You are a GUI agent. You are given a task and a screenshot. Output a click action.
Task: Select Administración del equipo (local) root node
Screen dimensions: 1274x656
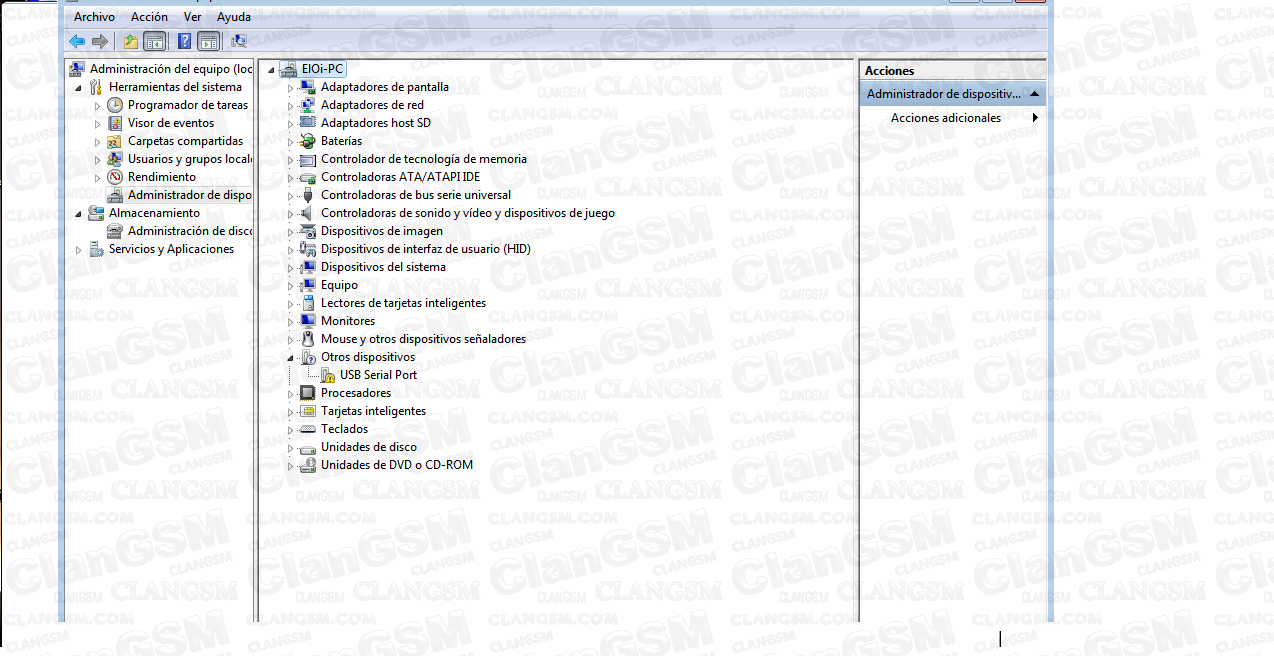(171, 69)
